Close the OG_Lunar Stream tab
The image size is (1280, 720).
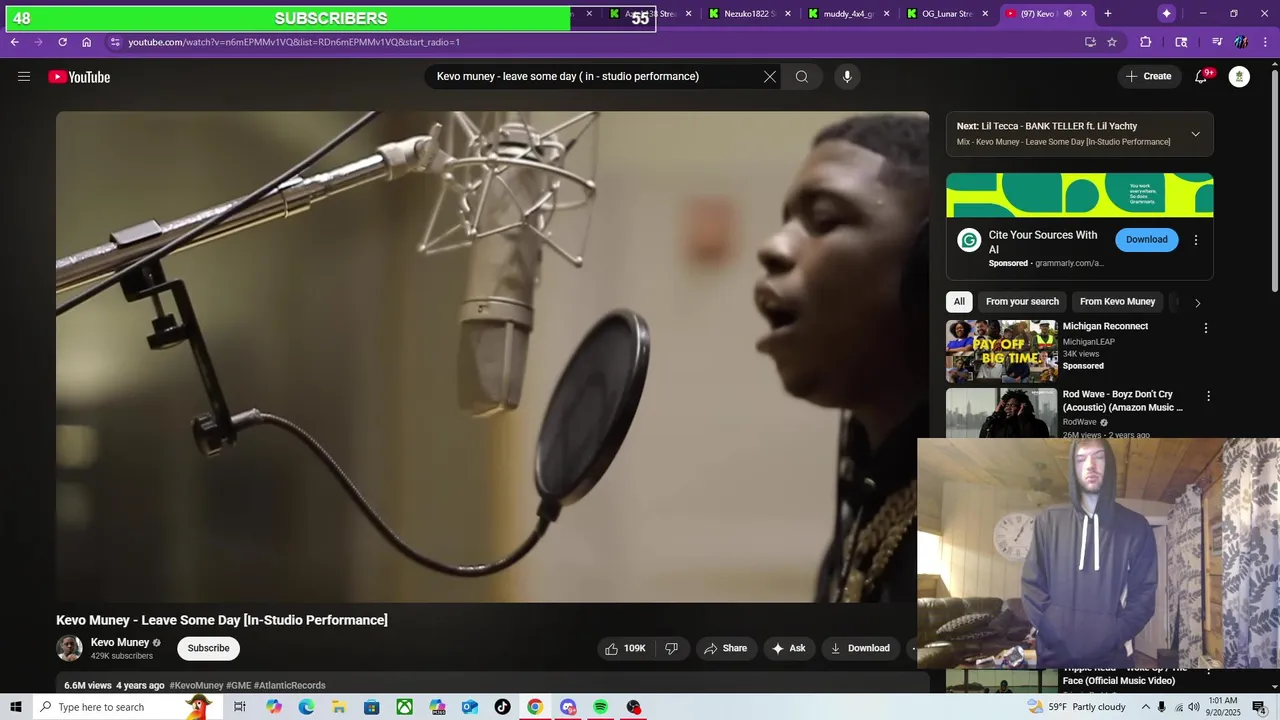(985, 14)
